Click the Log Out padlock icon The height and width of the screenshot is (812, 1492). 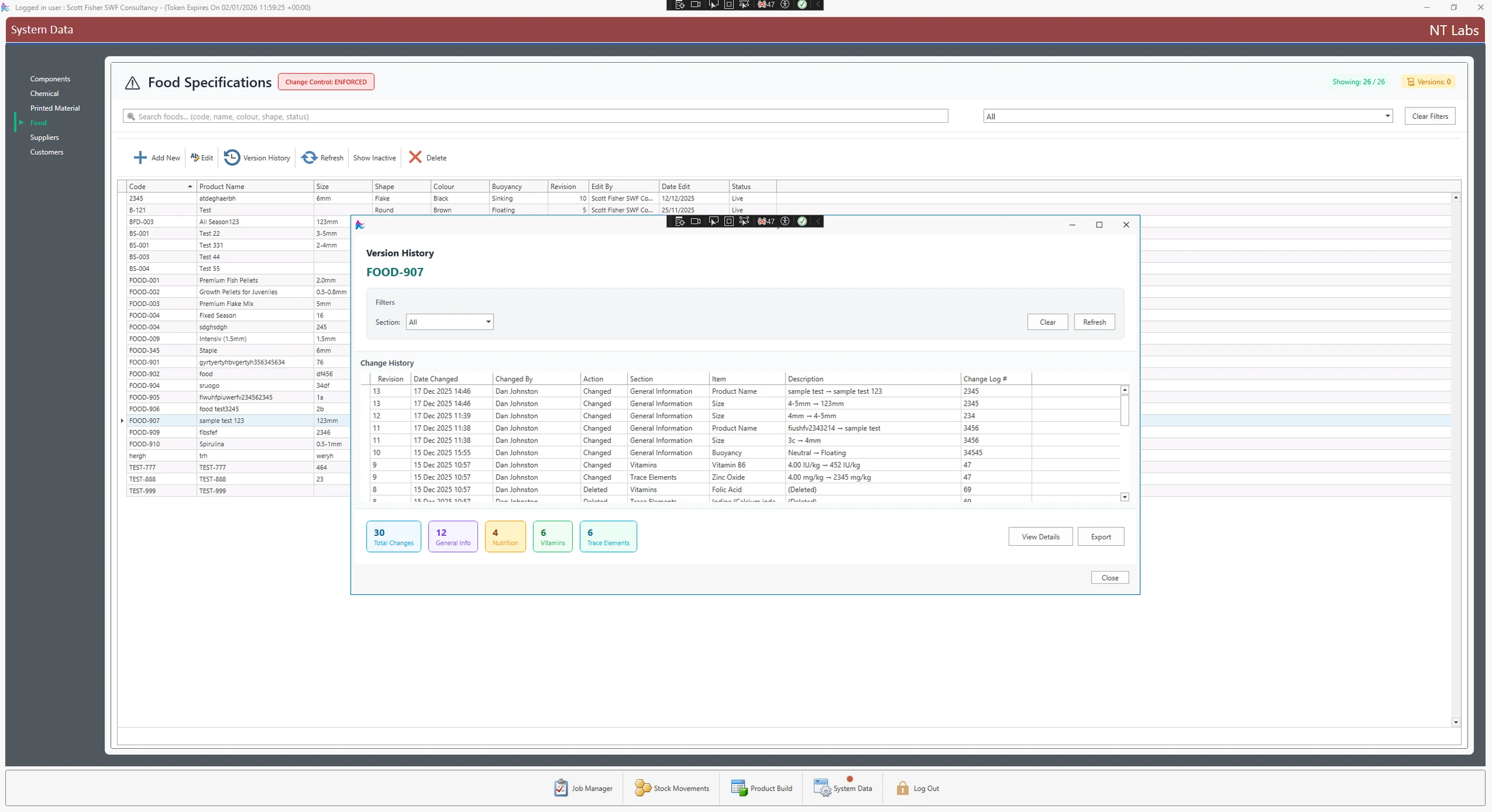point(902,788)
